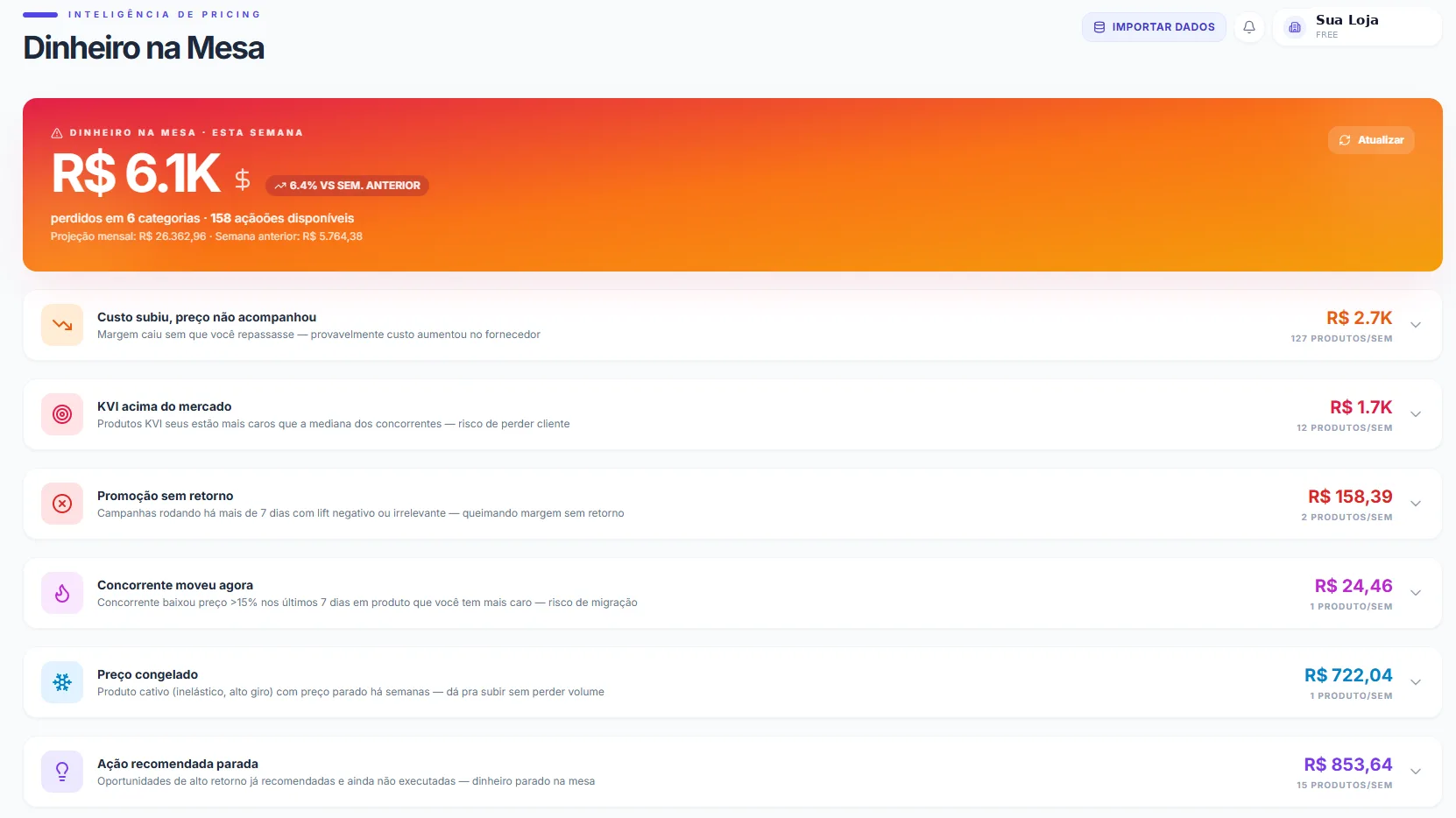Click the X-circle icon for Promoção sem retorno
Viewport: 1456px width, 818px height.
[x=62, y=504]
